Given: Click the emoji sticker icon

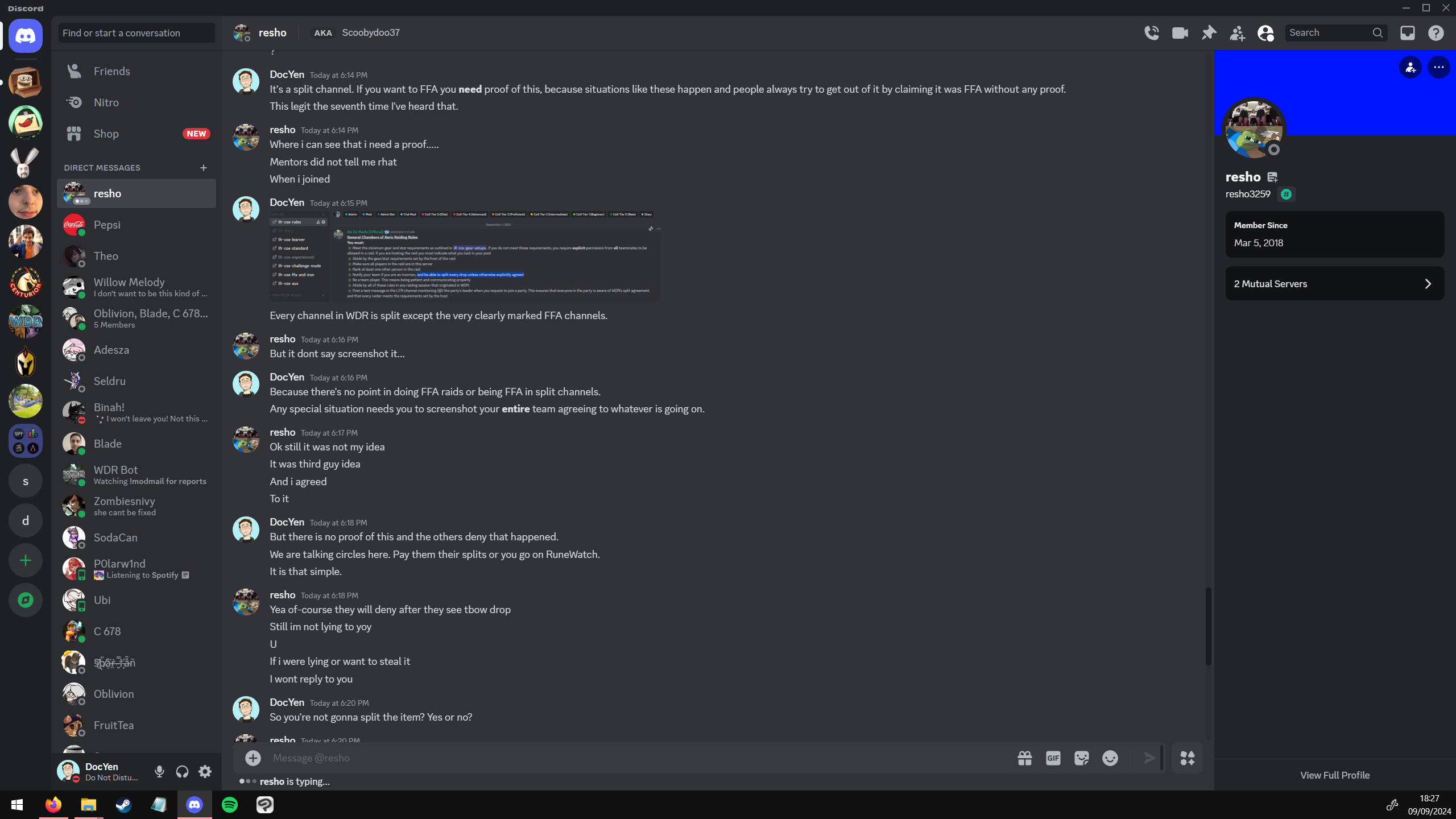Looking at the screenshot, I should [1082, 757].
